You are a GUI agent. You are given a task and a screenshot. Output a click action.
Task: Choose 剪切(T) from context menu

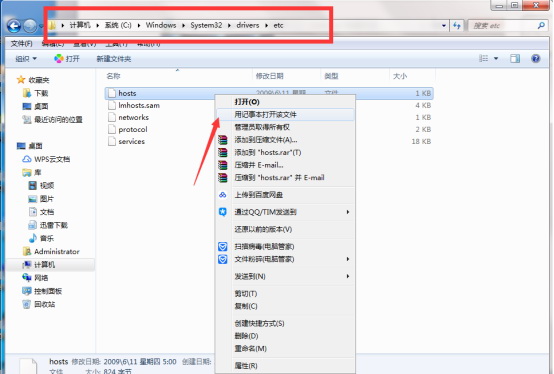pyautogui.click(x=285, y=293)
